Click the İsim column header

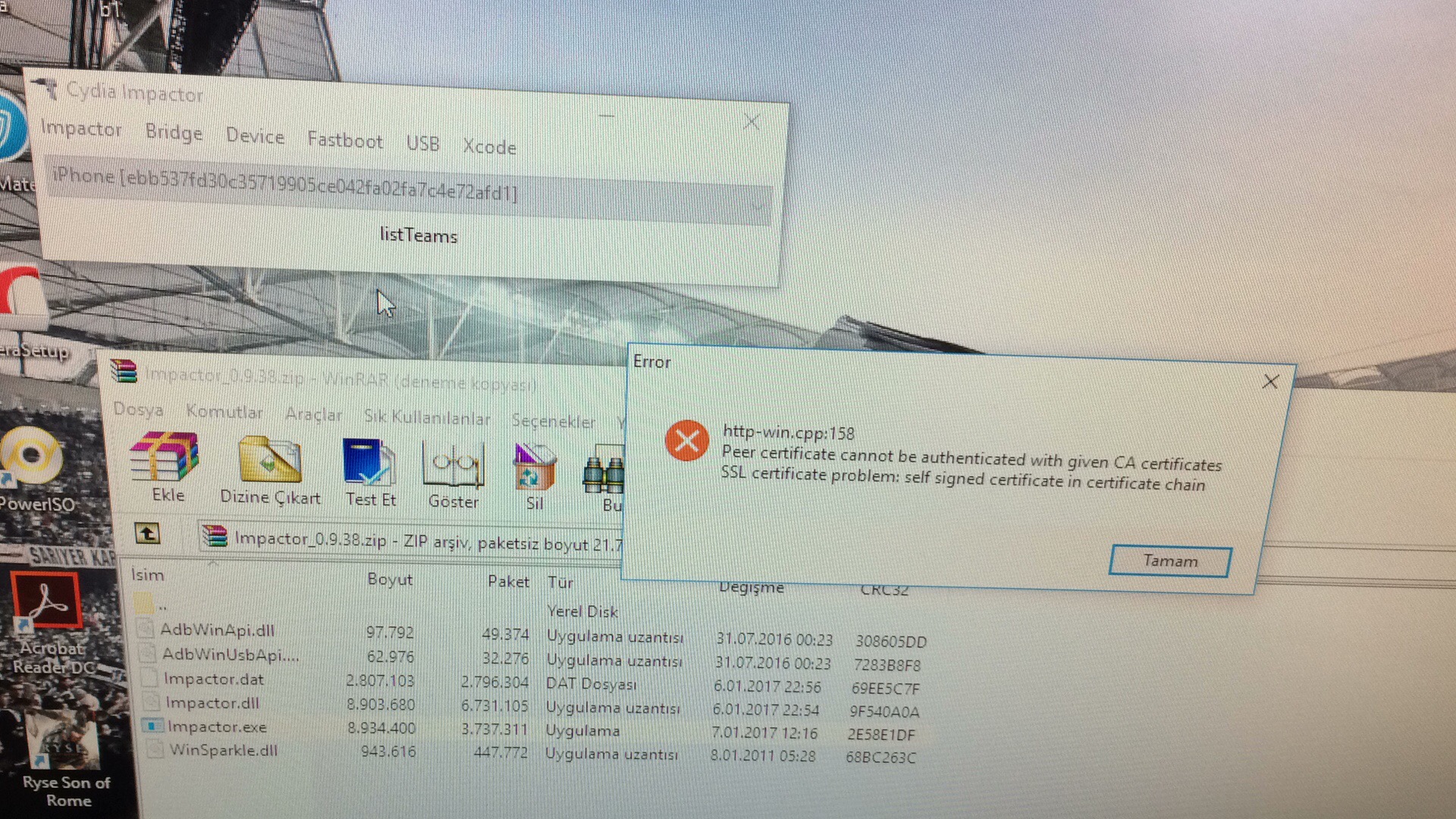(x=148, y=575)
